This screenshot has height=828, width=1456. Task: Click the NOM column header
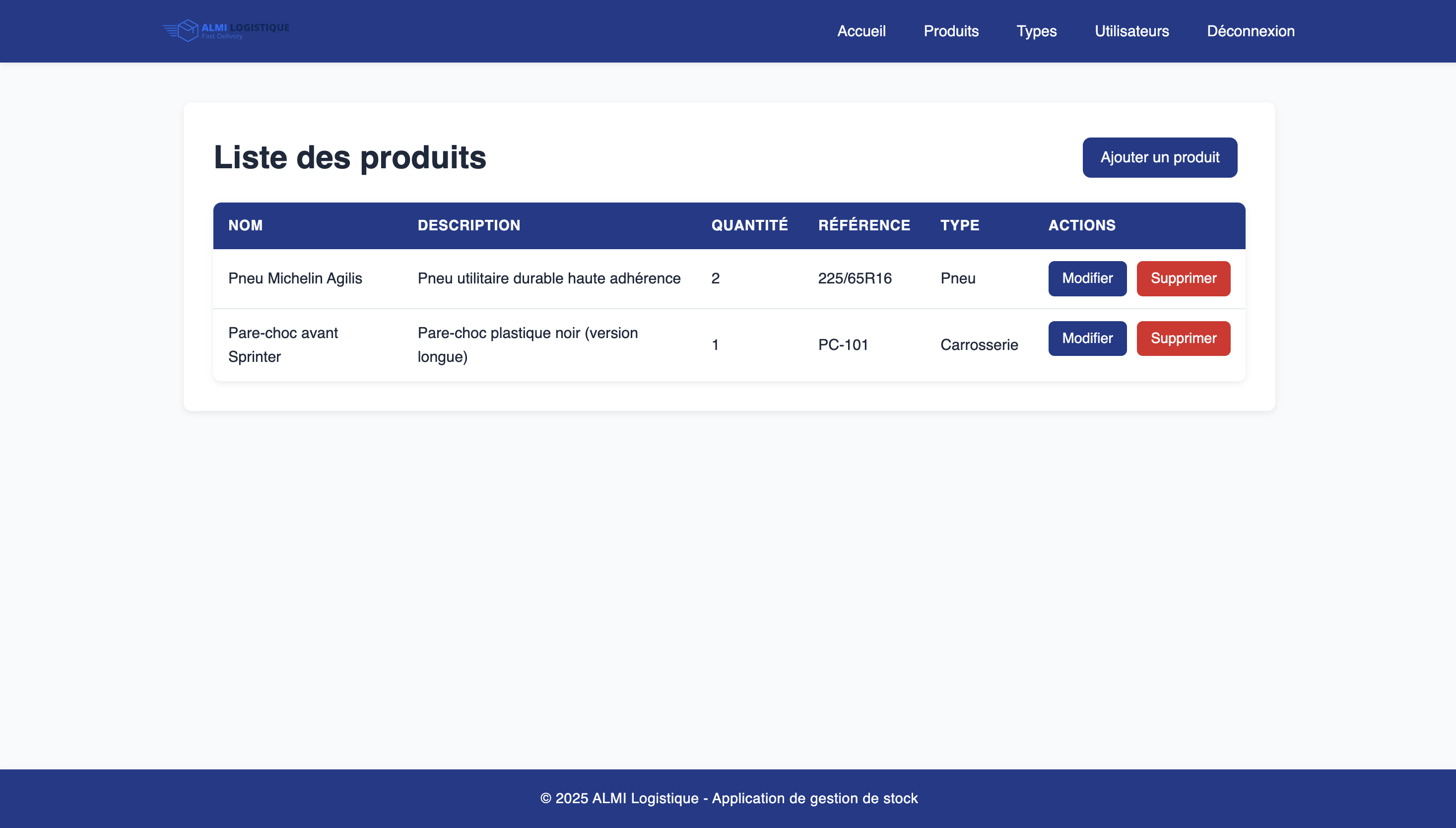(245, 225)
